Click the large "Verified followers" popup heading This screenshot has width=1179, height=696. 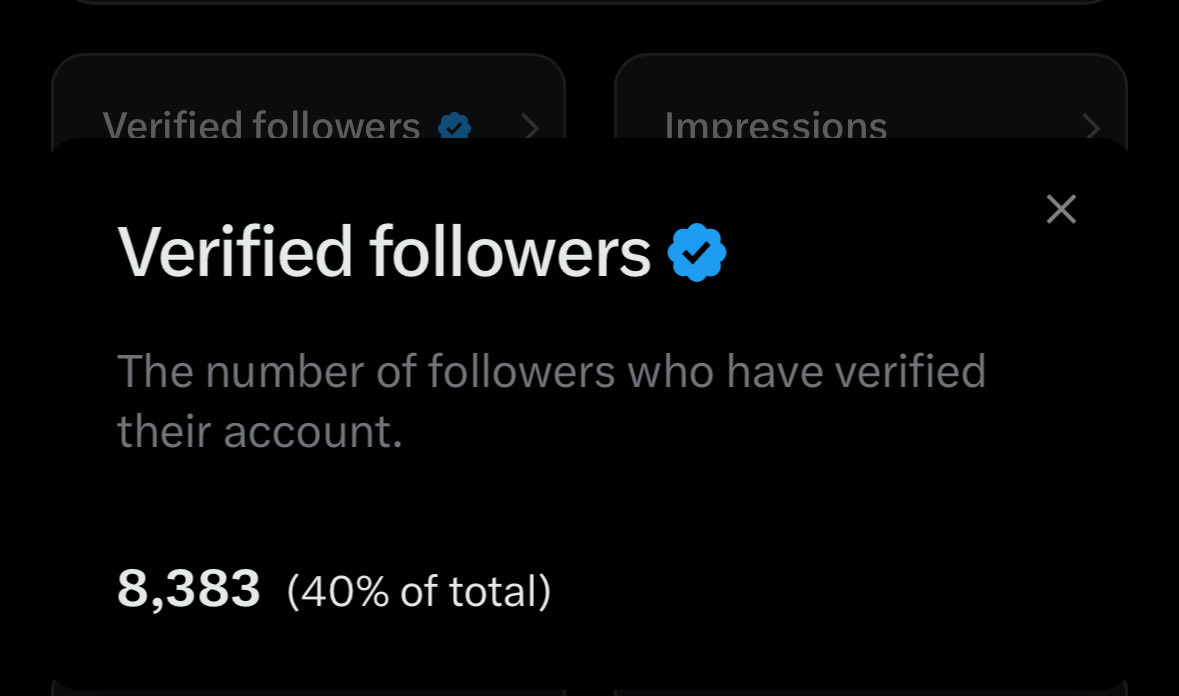(x=384, y=253)
